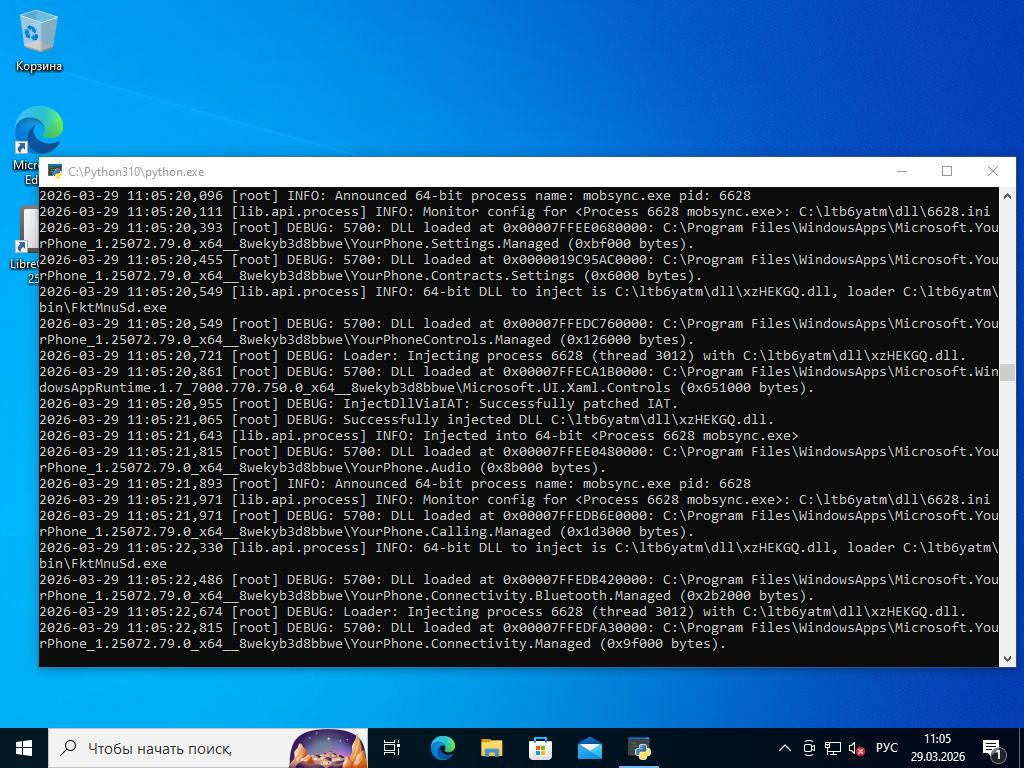
Task: Open the Recycle Bin (Корзина) desktop icon
Action: tap(38, 40)
